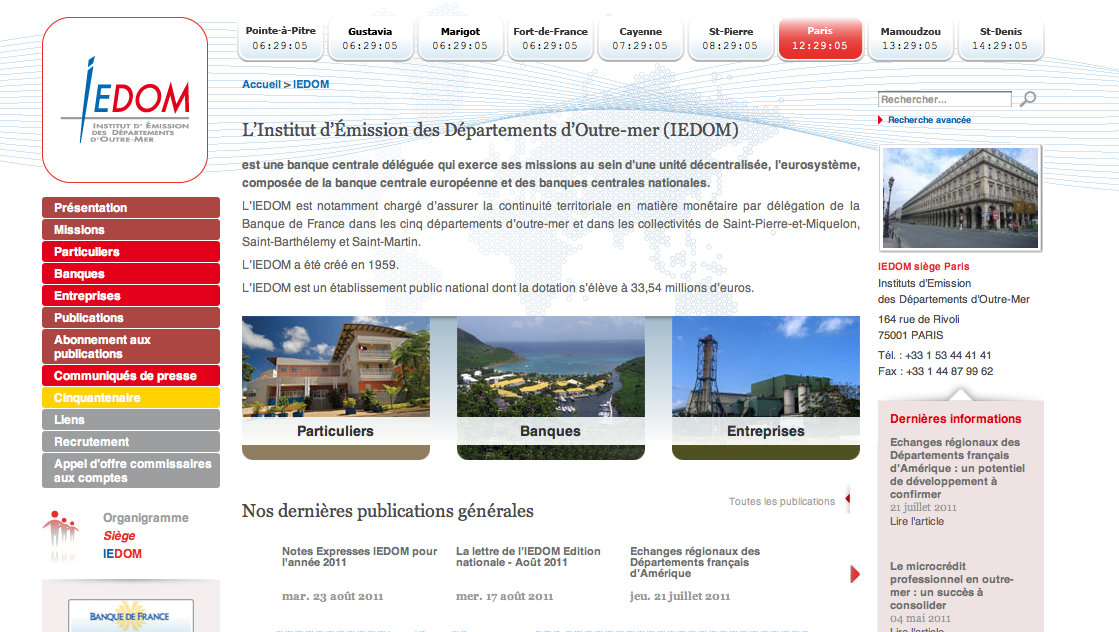Click the date mer. 17 août 2011
This screenshot has height=632, width=1119.
tap(505, 596)
